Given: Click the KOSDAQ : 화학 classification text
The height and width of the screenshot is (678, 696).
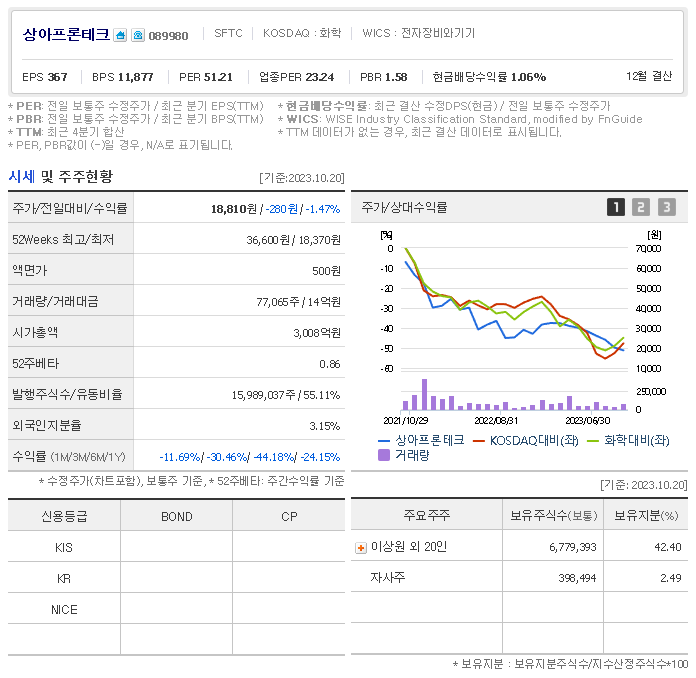Looking at the screenshot, I should click(x=302, y=33).
